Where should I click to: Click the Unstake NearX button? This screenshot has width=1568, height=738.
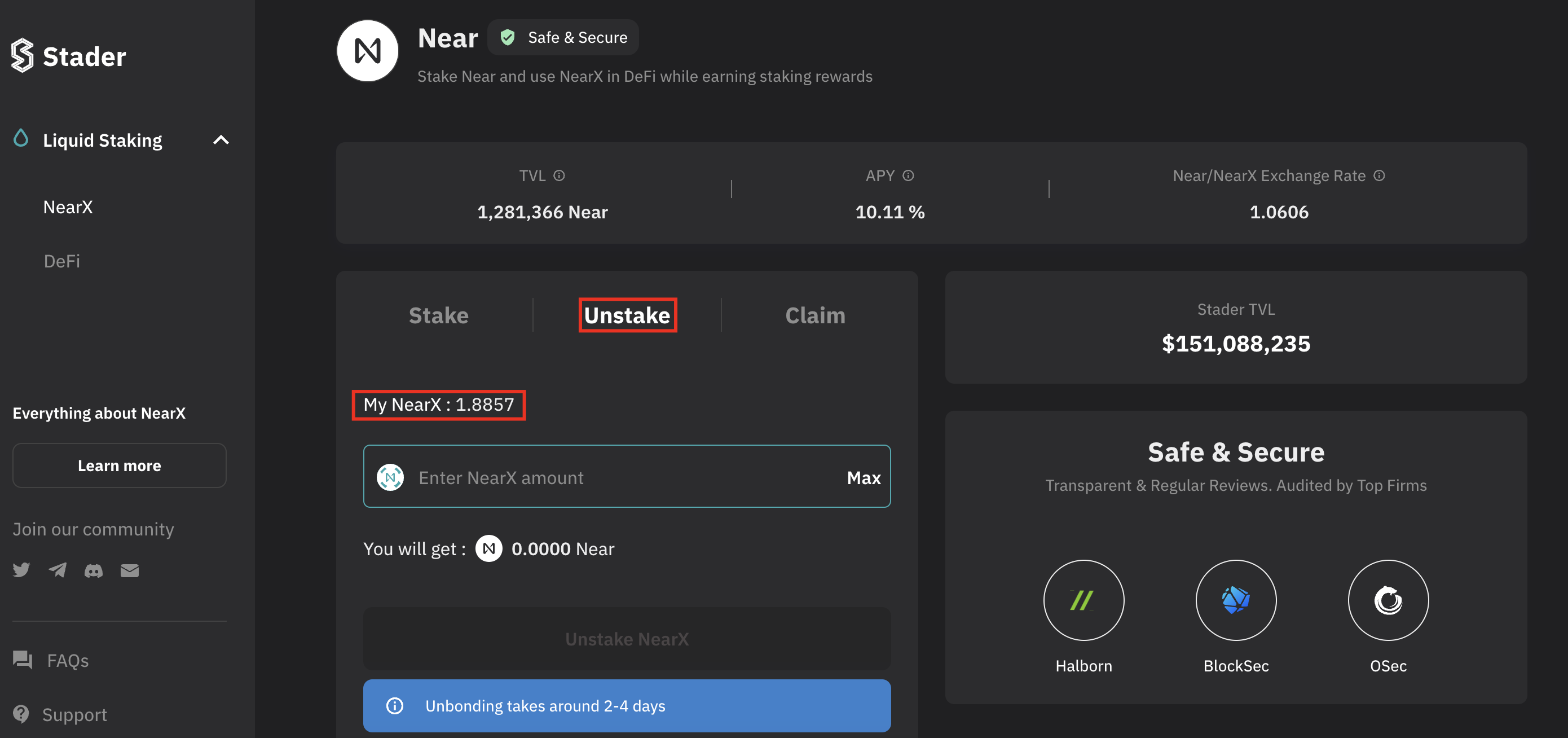tap(627, 639)
